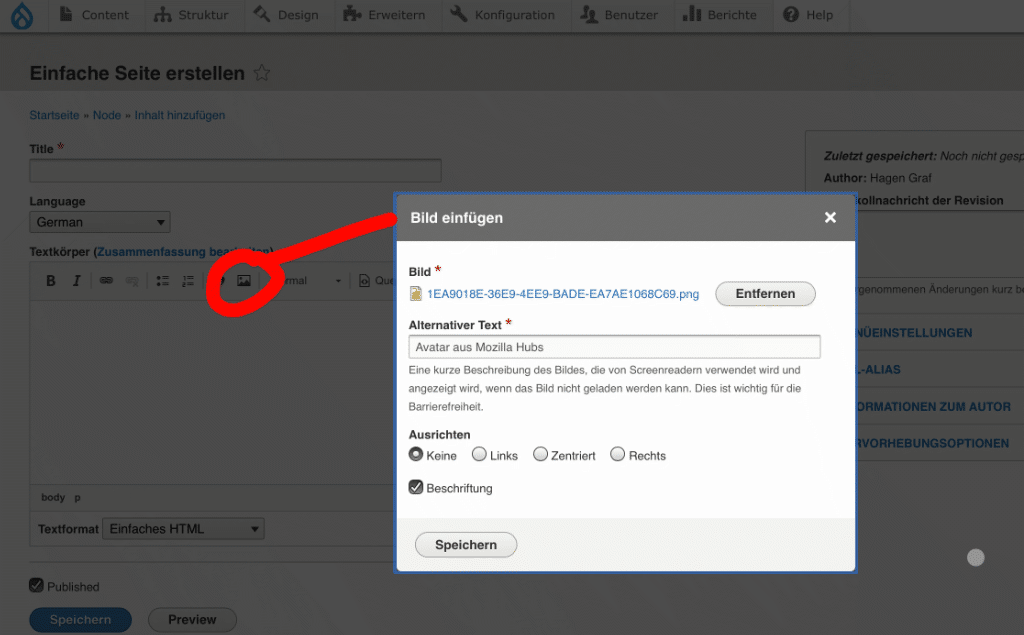Toggle italic formatting in editor toolbar
Screen dimensions: 1024x635
coord(76,281)
